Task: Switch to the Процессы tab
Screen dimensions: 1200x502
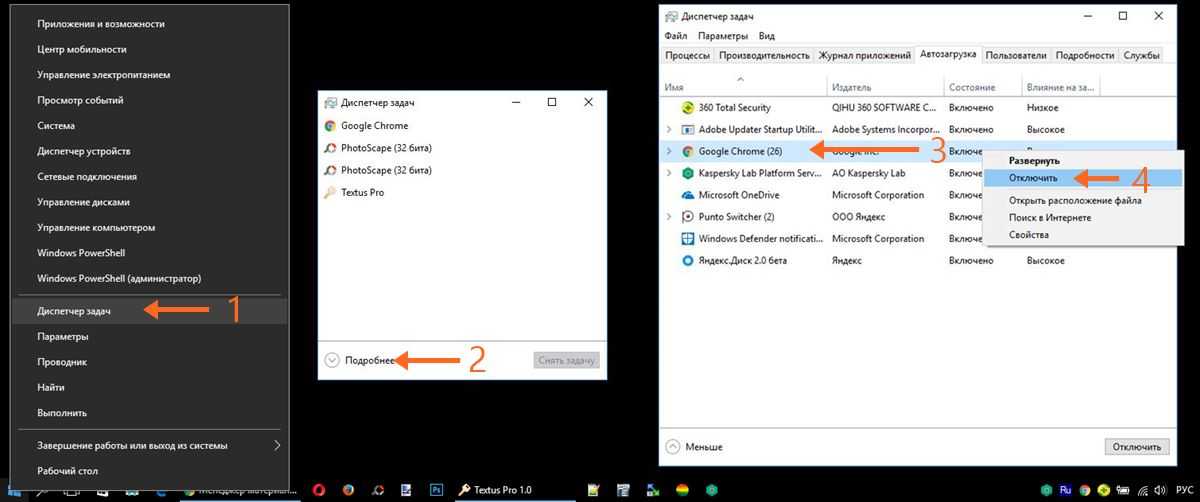Action: pyautogui.click(x=687, y=56)
